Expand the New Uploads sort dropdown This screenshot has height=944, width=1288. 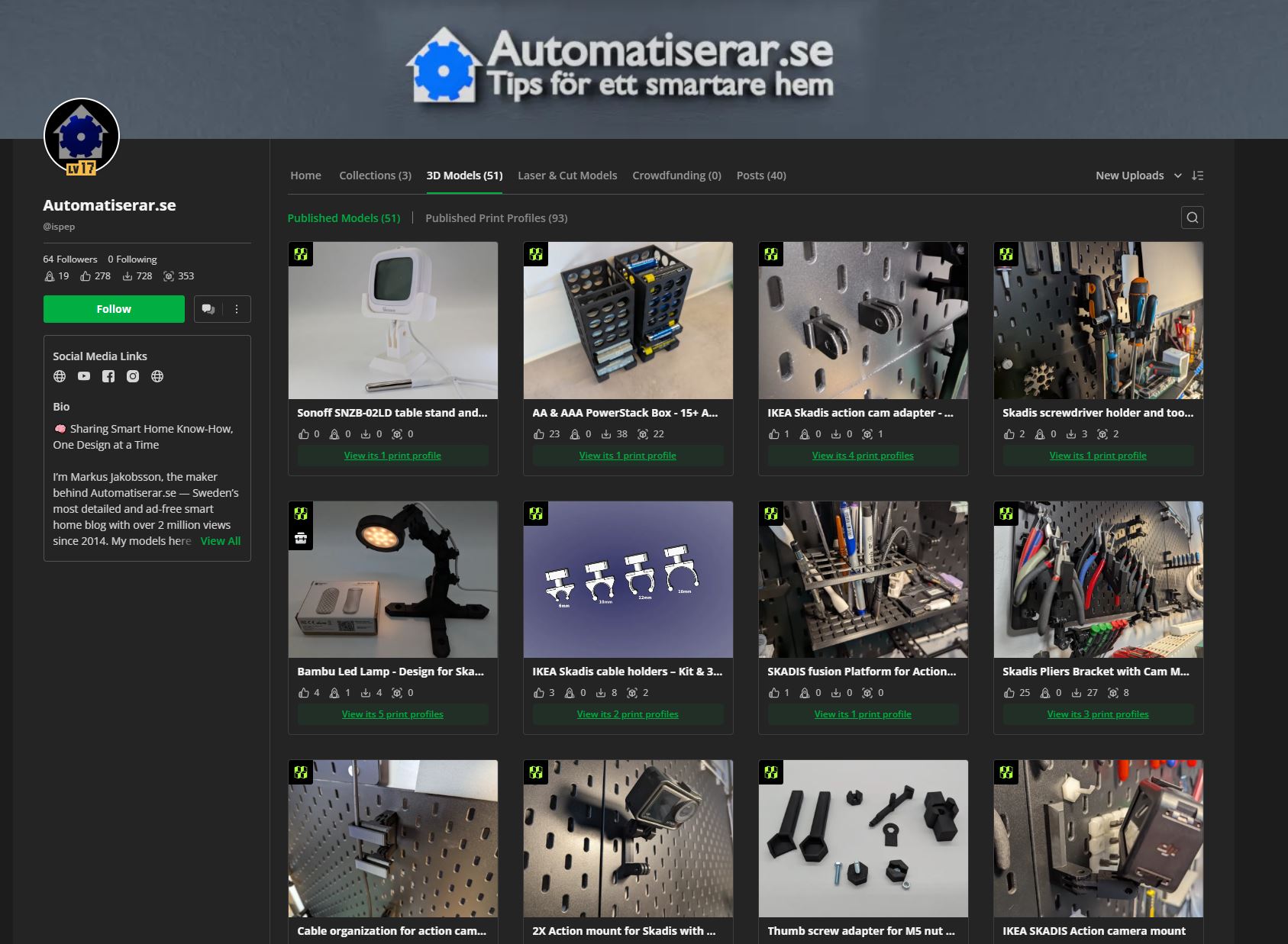tap(1138, 176)
